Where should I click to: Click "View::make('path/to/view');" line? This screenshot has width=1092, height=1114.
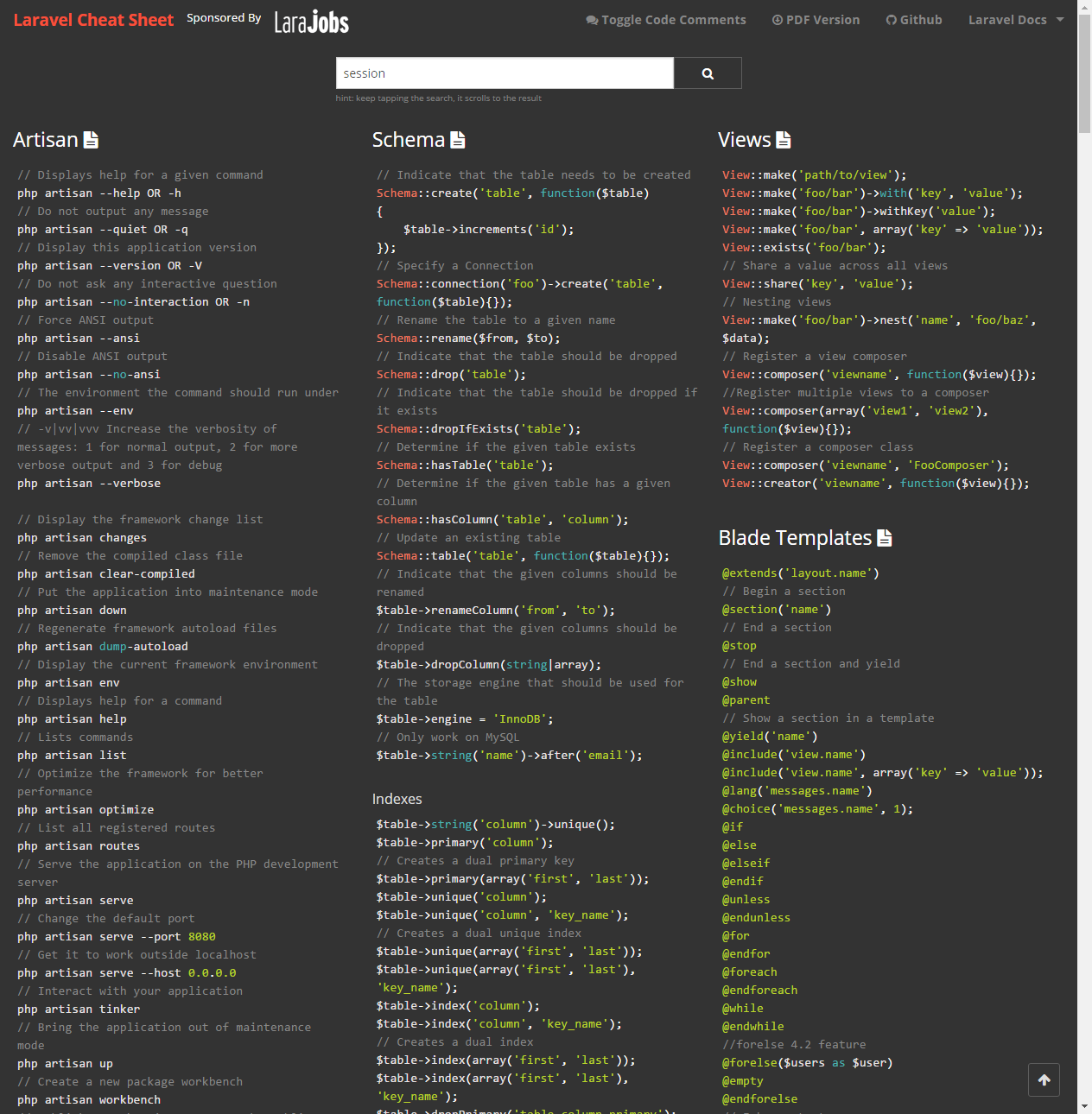(x=815, y=175)
